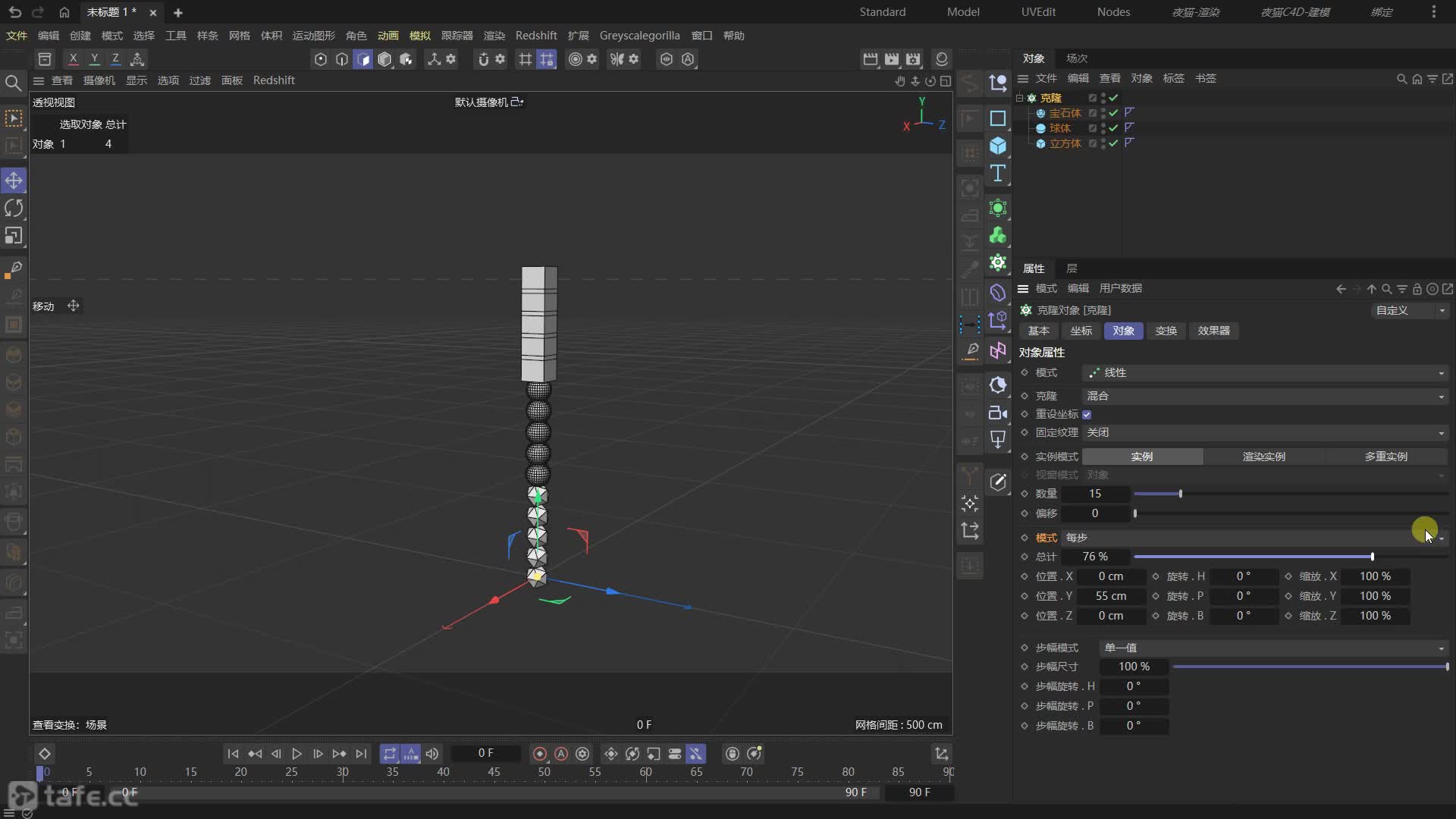Select the Scale tool in left toolbar
The height and width of the screenshot is (819, 1456).
[x=14, y=236]
